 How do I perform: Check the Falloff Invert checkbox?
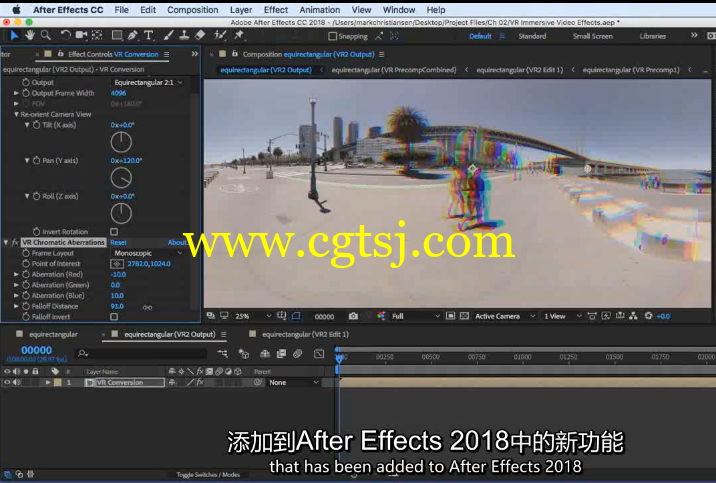(114, 317)
